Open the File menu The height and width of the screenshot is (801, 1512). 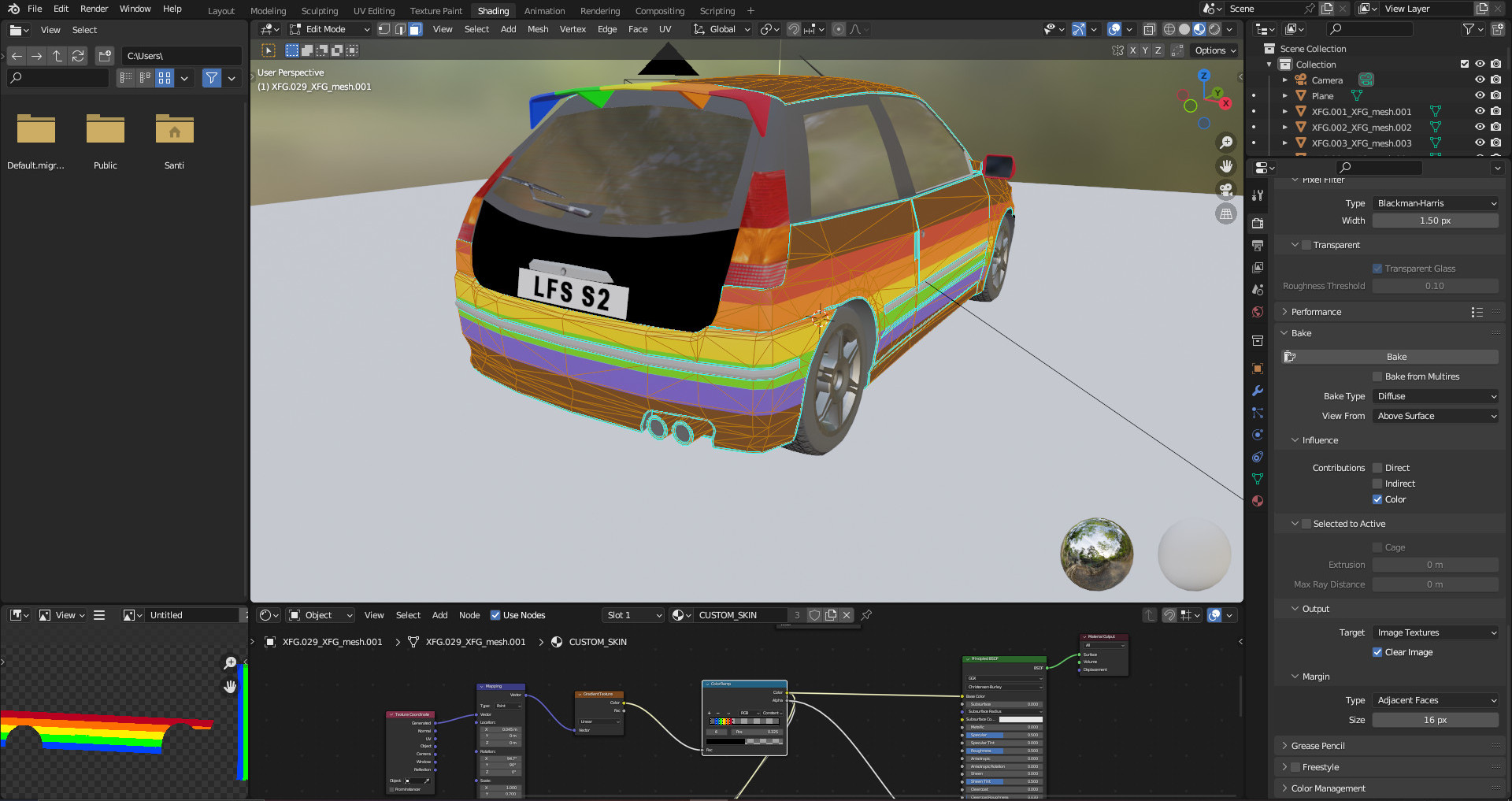pyautogui.click(x=35, y=9)
